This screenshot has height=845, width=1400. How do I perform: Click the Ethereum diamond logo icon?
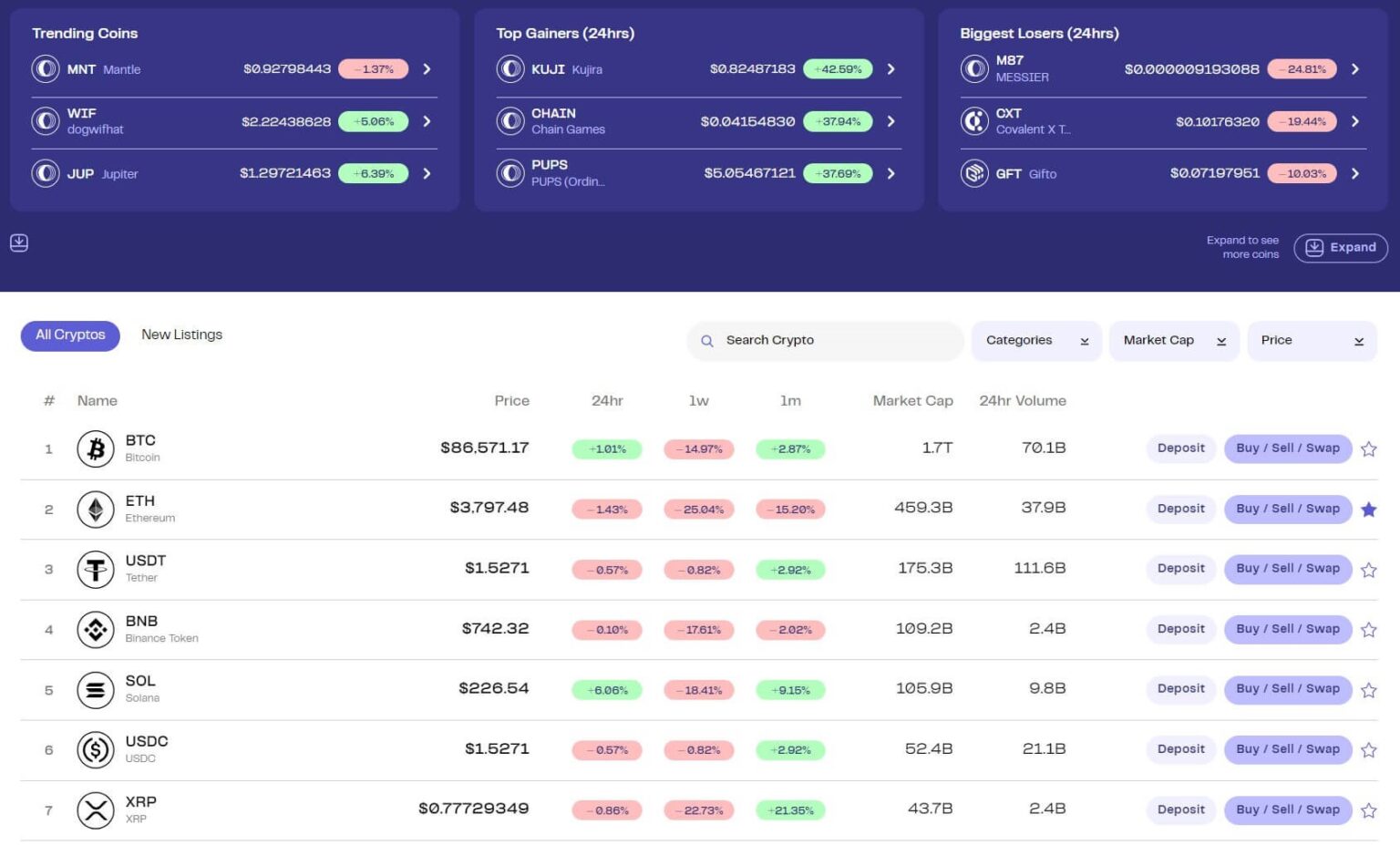(96, 510)
